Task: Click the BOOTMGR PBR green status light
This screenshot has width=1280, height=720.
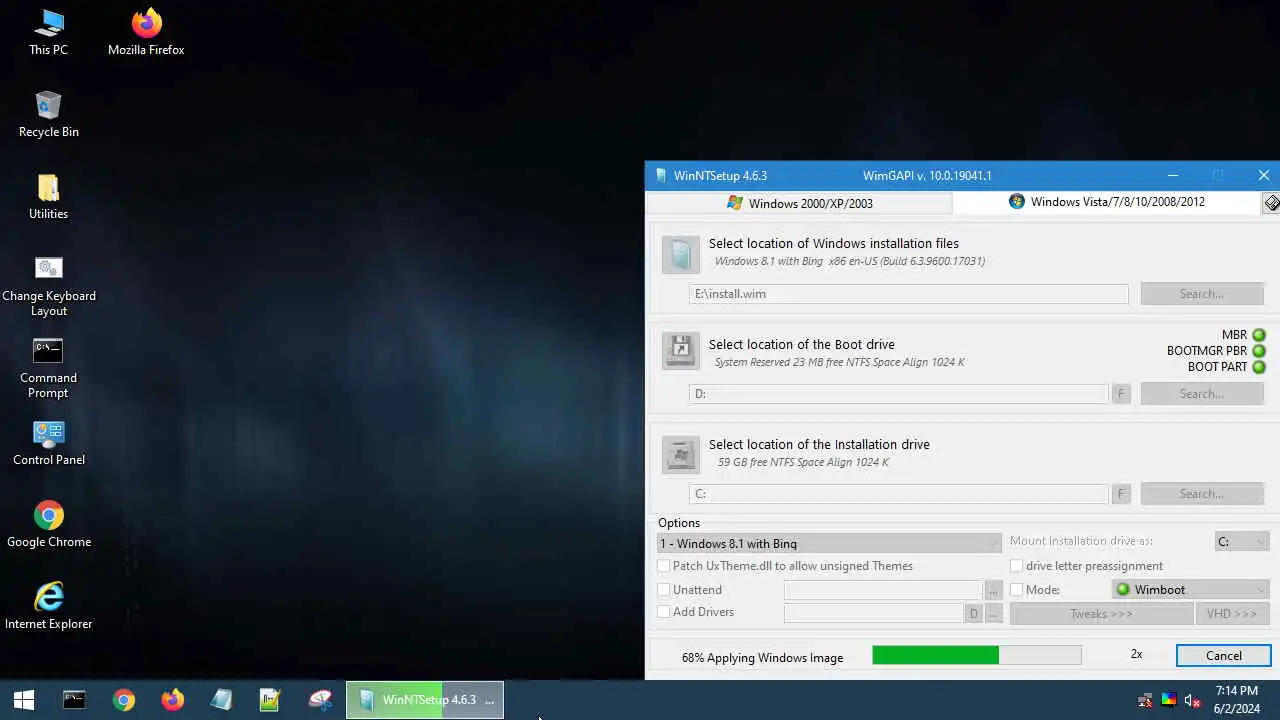Action: tap(1259, 351)
